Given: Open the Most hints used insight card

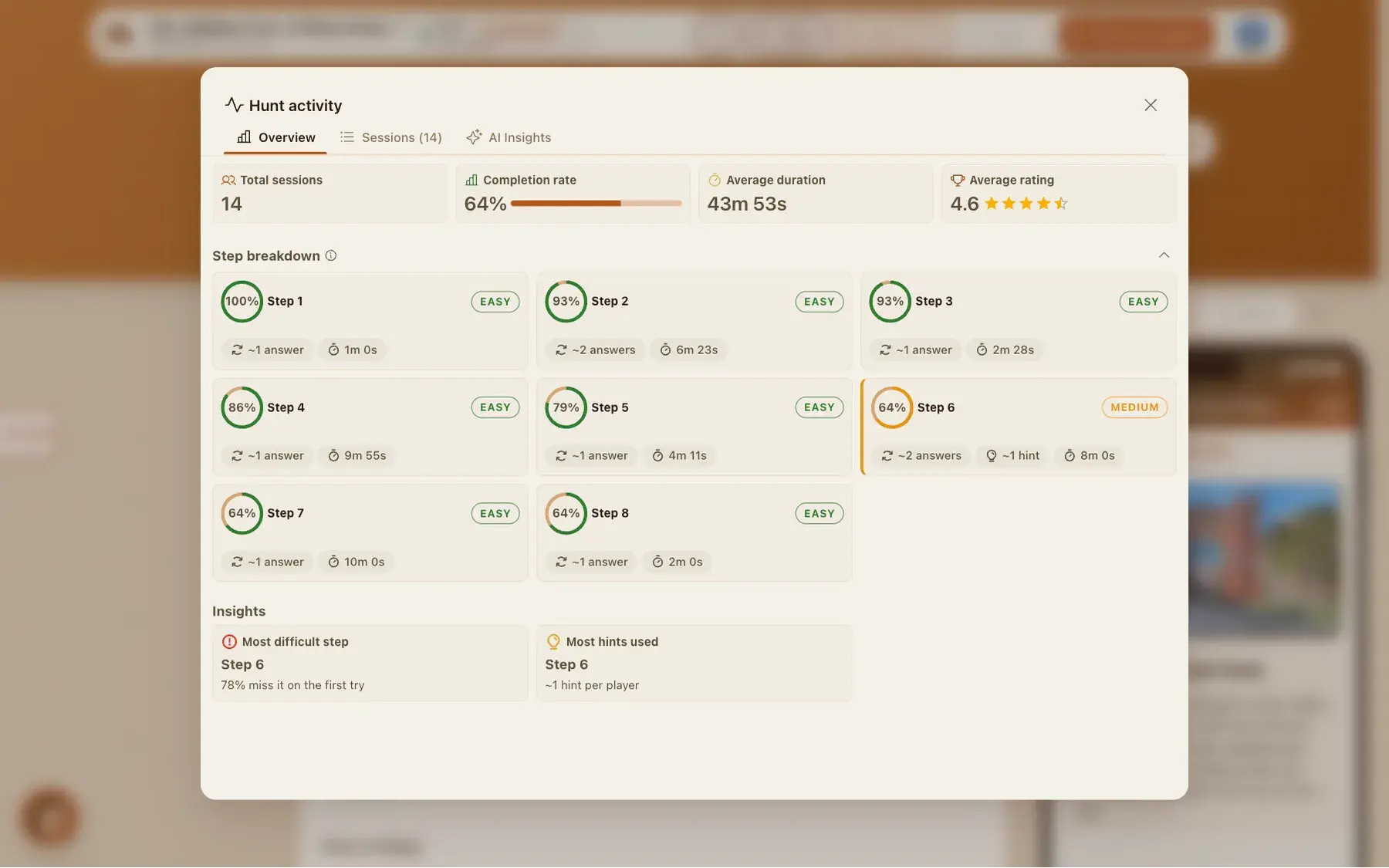Looking at the screenshot, I should click(x=694, y=663).
